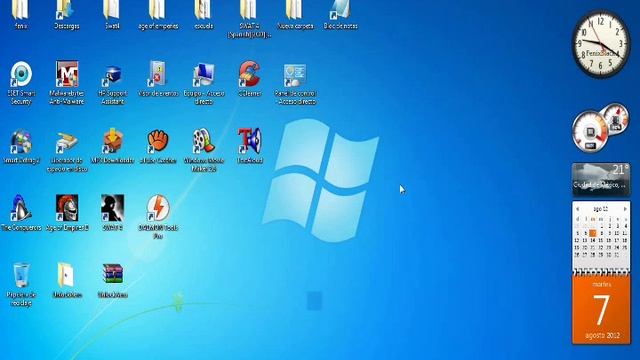The height and width of the screenshot is (360, 640).
Task: Click the large CPU meter dial
Action: (590, 131)
